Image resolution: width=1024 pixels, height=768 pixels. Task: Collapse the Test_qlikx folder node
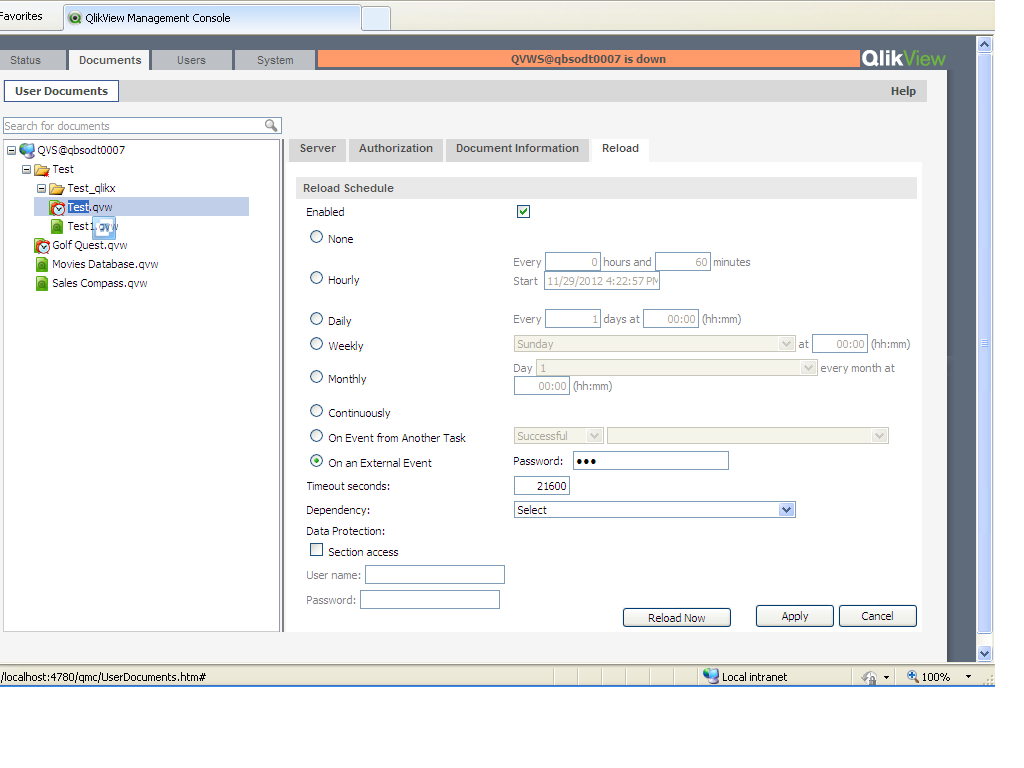[x=41, y=188]
